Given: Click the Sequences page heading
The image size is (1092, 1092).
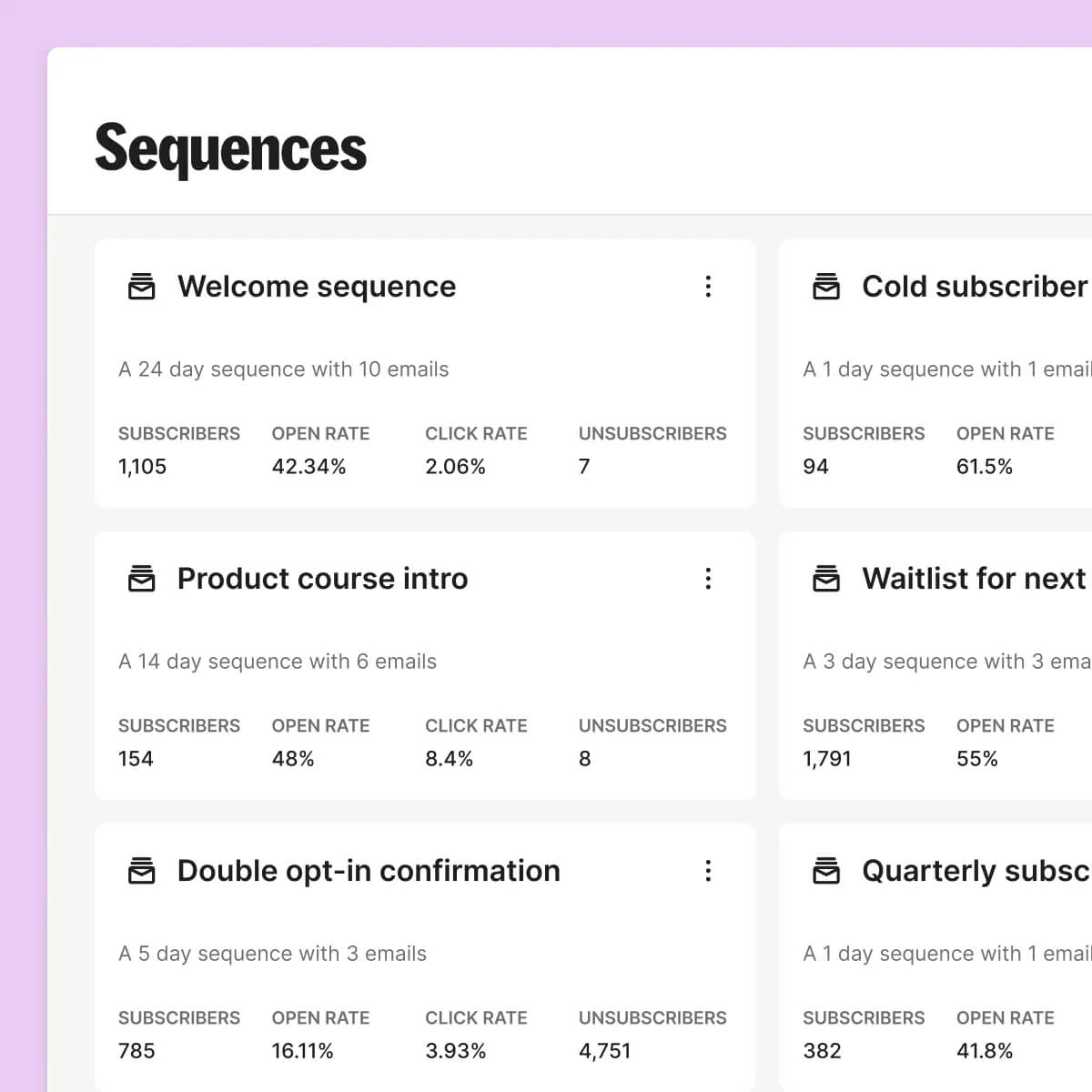Looking at the screenshot, I should coord(230,148).
